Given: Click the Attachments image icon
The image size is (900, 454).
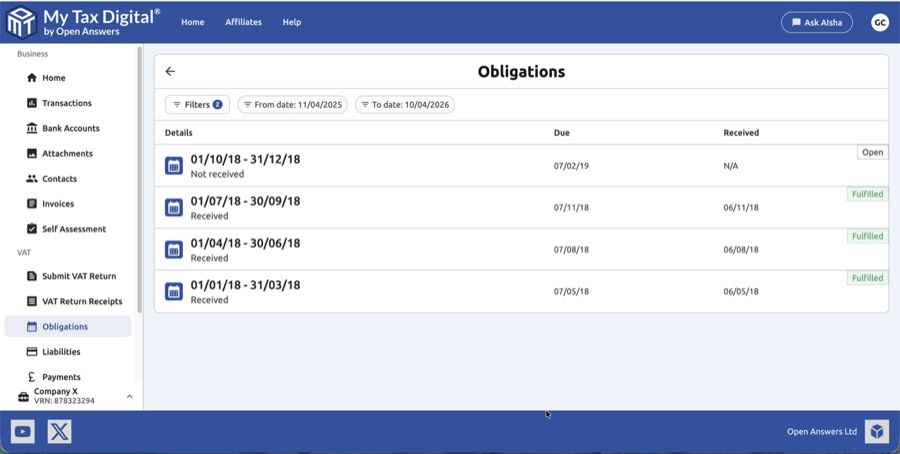Looking at the screenshot, I should 32,154.
